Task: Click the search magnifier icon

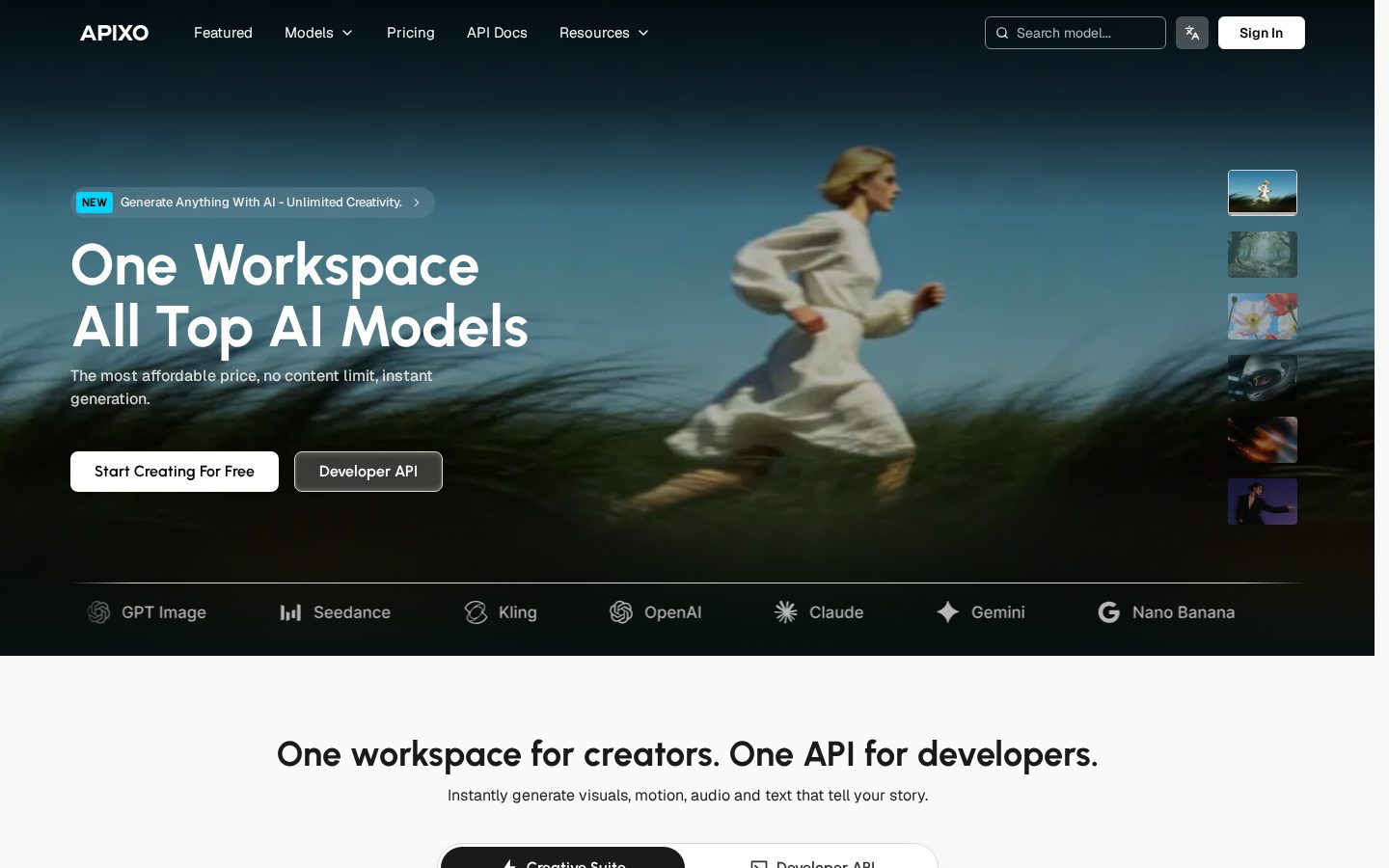Action: click(x=1002, y=33)
